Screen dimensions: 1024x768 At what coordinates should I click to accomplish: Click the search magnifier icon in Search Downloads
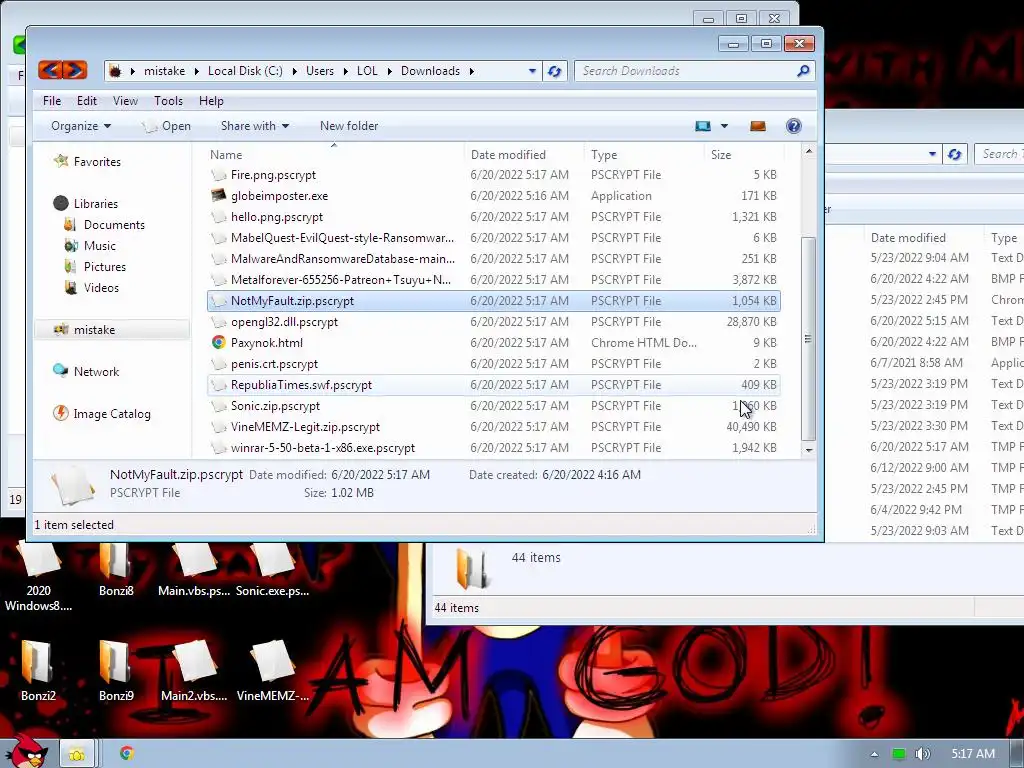pyautogui.click(x=803, y=71)
